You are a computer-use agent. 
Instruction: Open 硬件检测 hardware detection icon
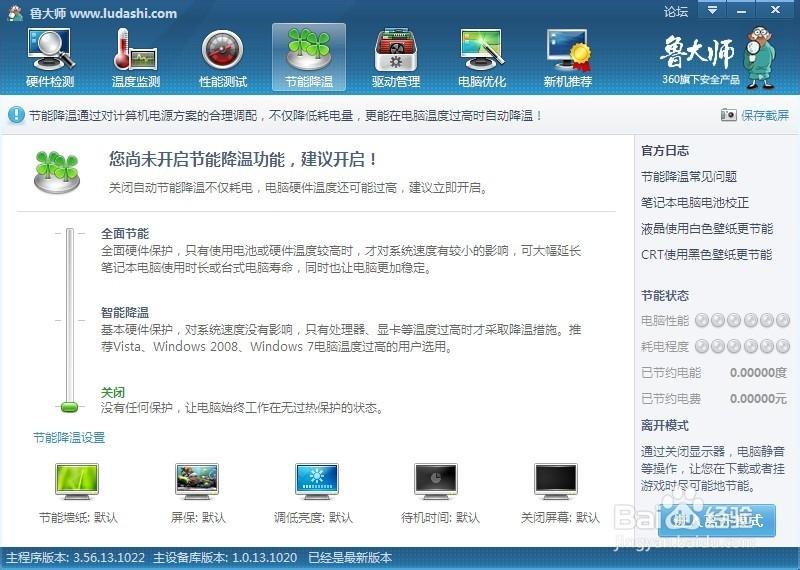(49, 49)
